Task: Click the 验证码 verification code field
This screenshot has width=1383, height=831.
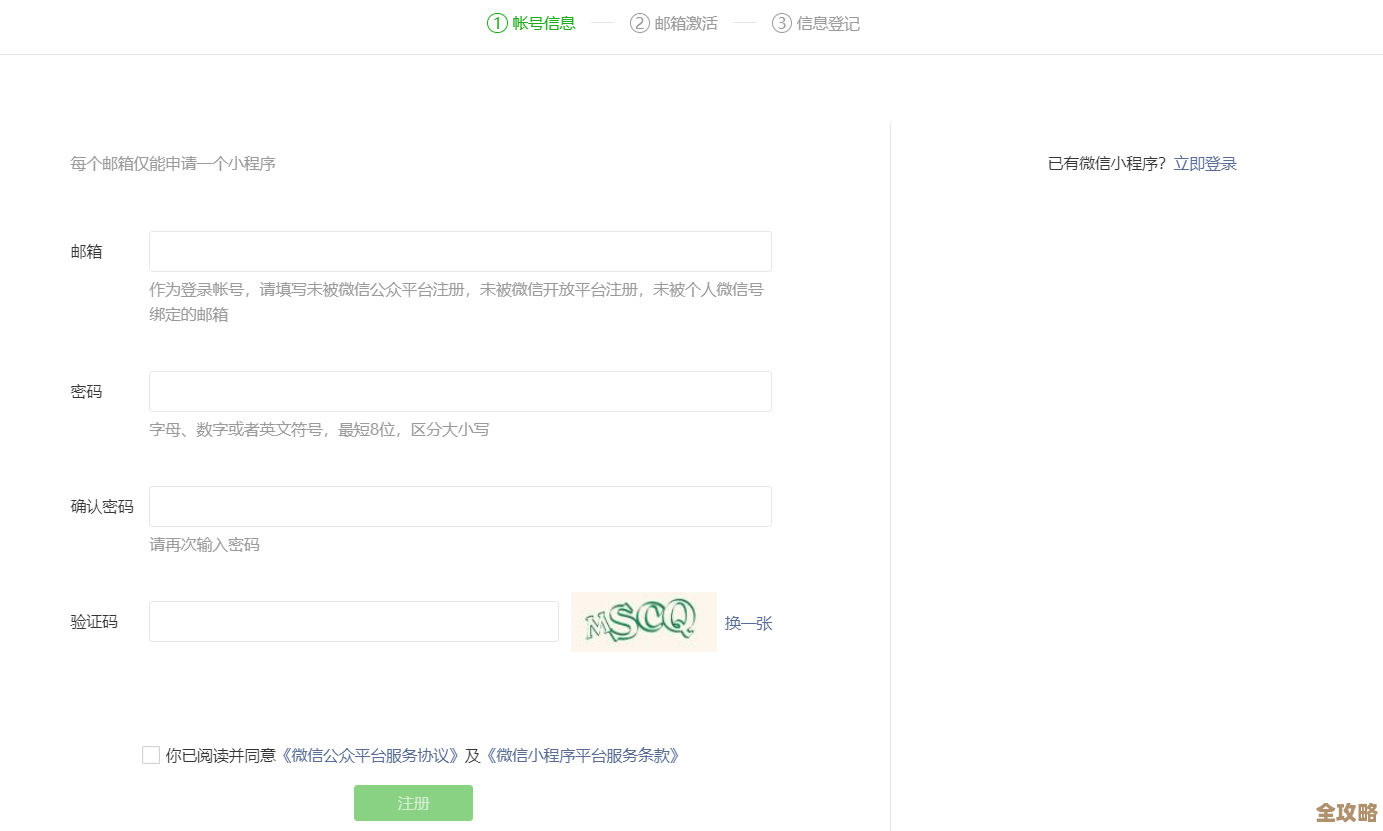Action: (353, 621)
